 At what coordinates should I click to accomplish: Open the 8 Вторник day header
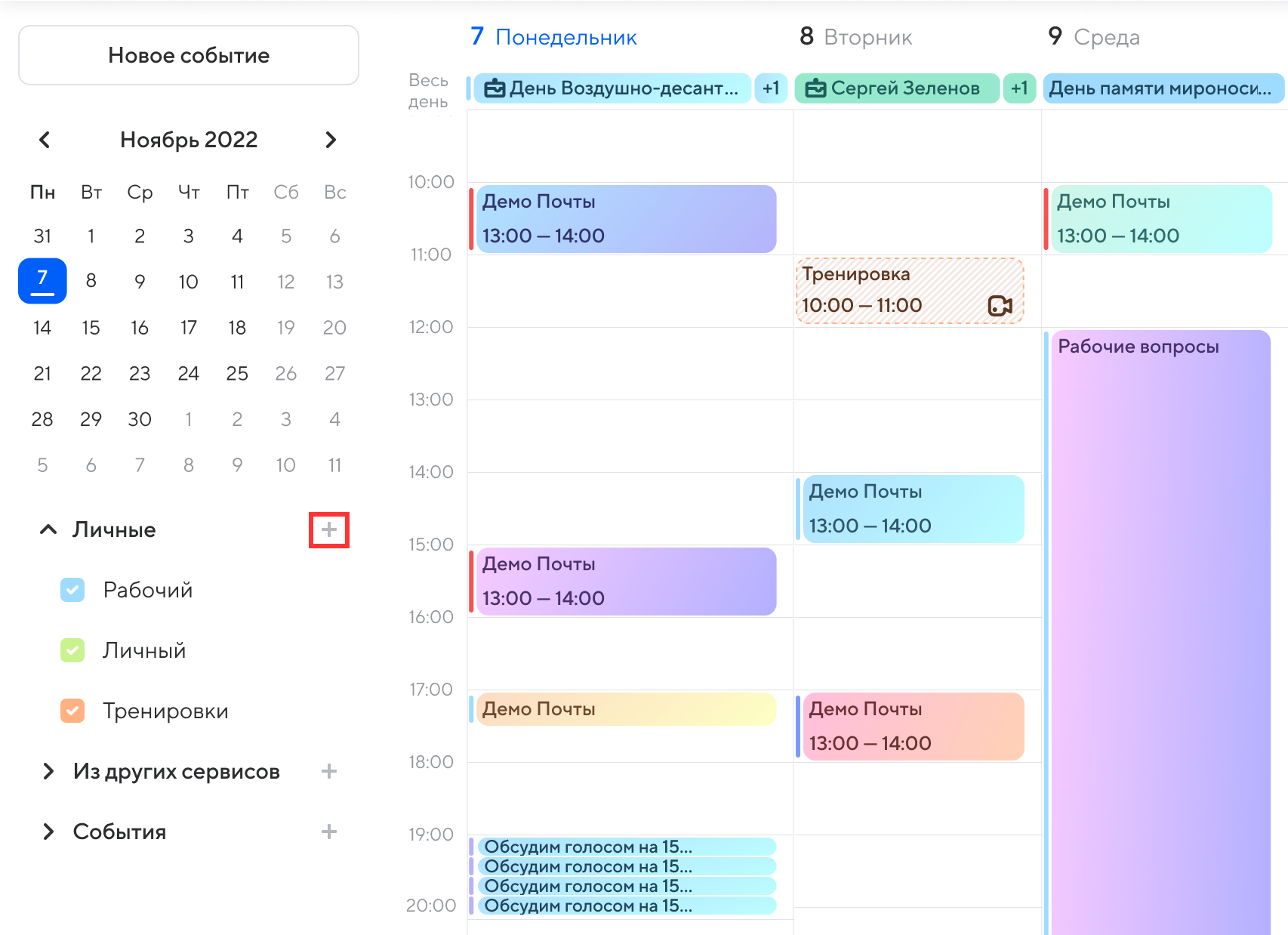coord(855,37)
